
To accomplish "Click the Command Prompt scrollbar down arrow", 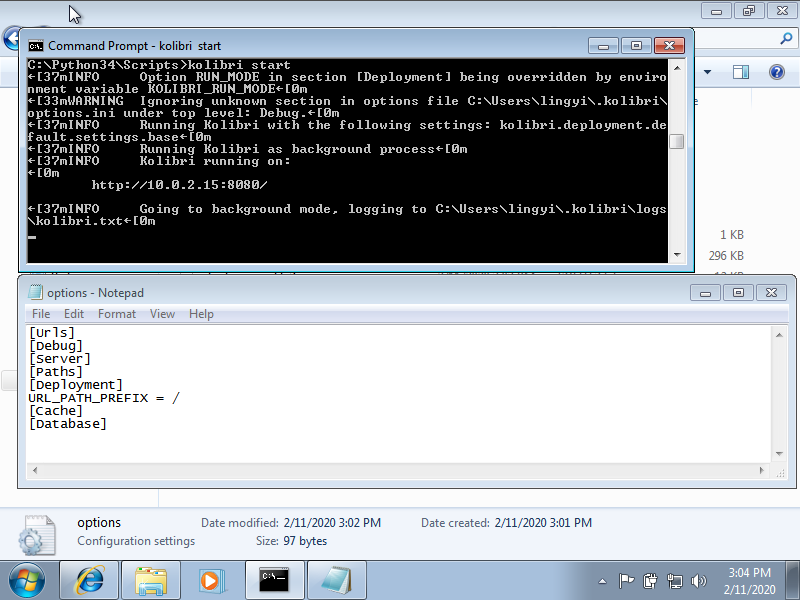I will pyautogui.click(x=676, y=252).
